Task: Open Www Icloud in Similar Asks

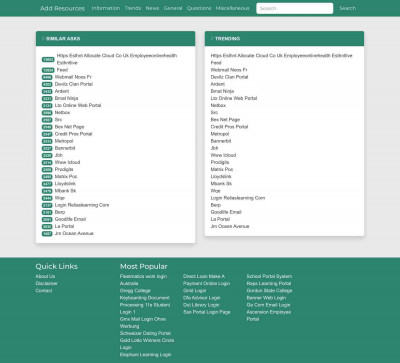Action: point(67,162)
